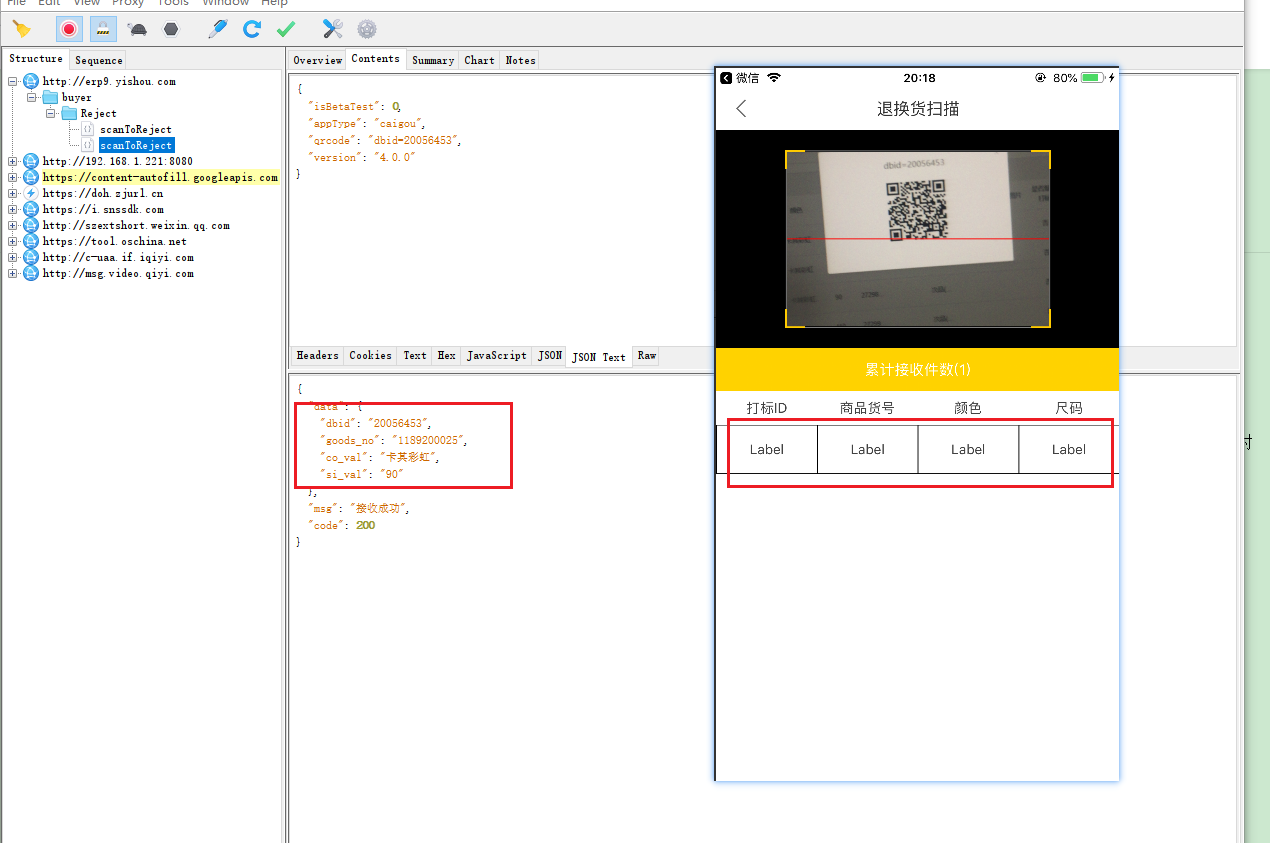Tap the yellow 累计接收件数(1) bar
The width and height of the screenshot is (1270, 843).
(917, 370)
